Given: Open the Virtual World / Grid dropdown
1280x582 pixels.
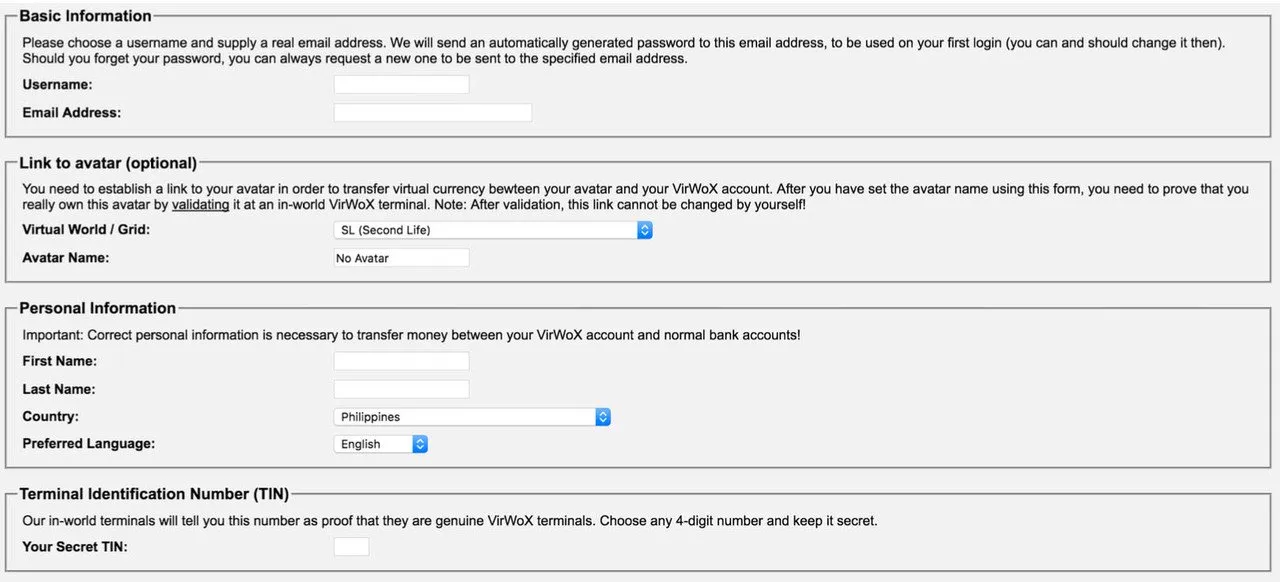Looking at the screenshot, I should [492, 230].
